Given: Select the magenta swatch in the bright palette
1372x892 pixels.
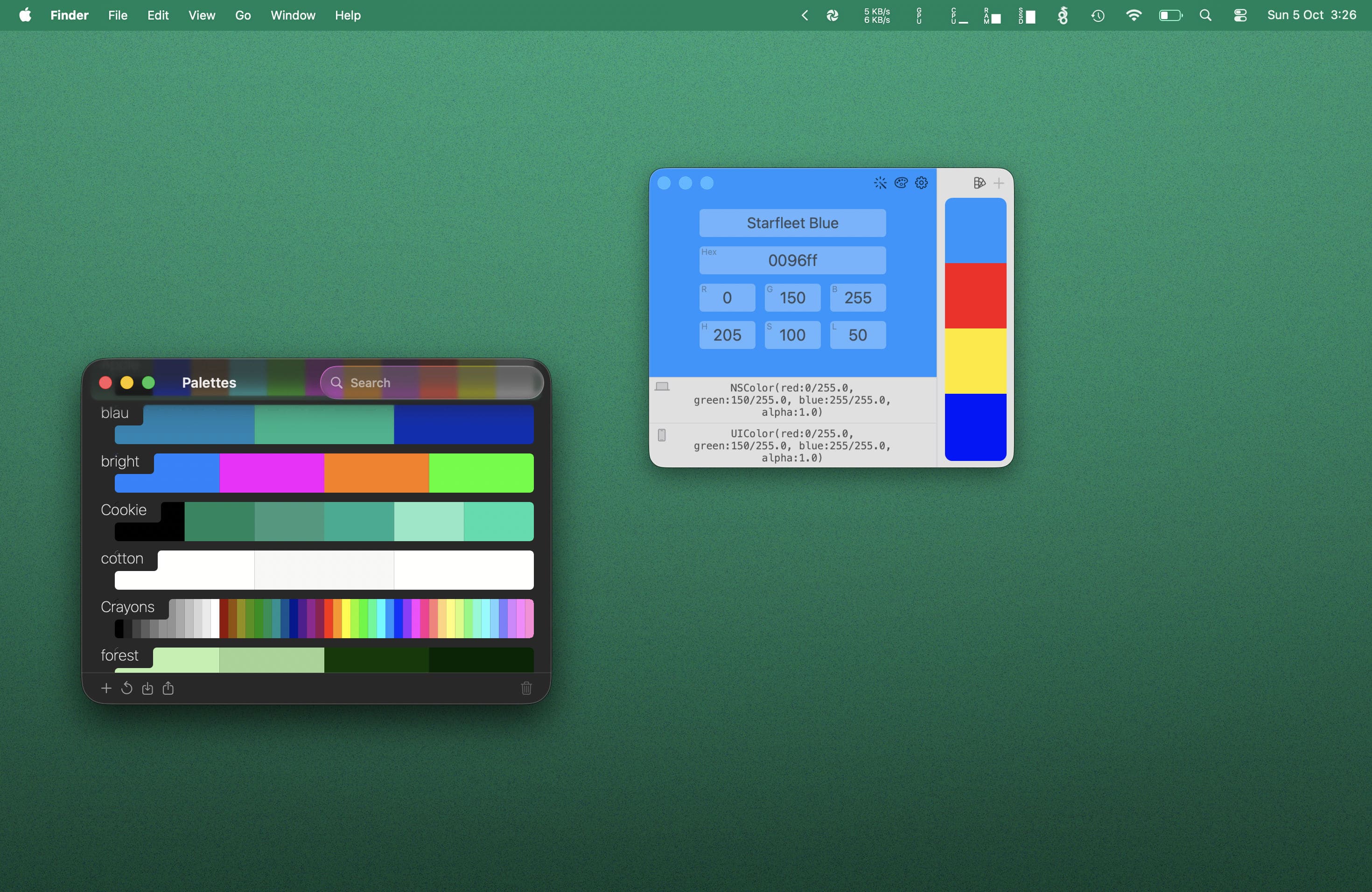Looking at the screenshot, I should 272,473.
